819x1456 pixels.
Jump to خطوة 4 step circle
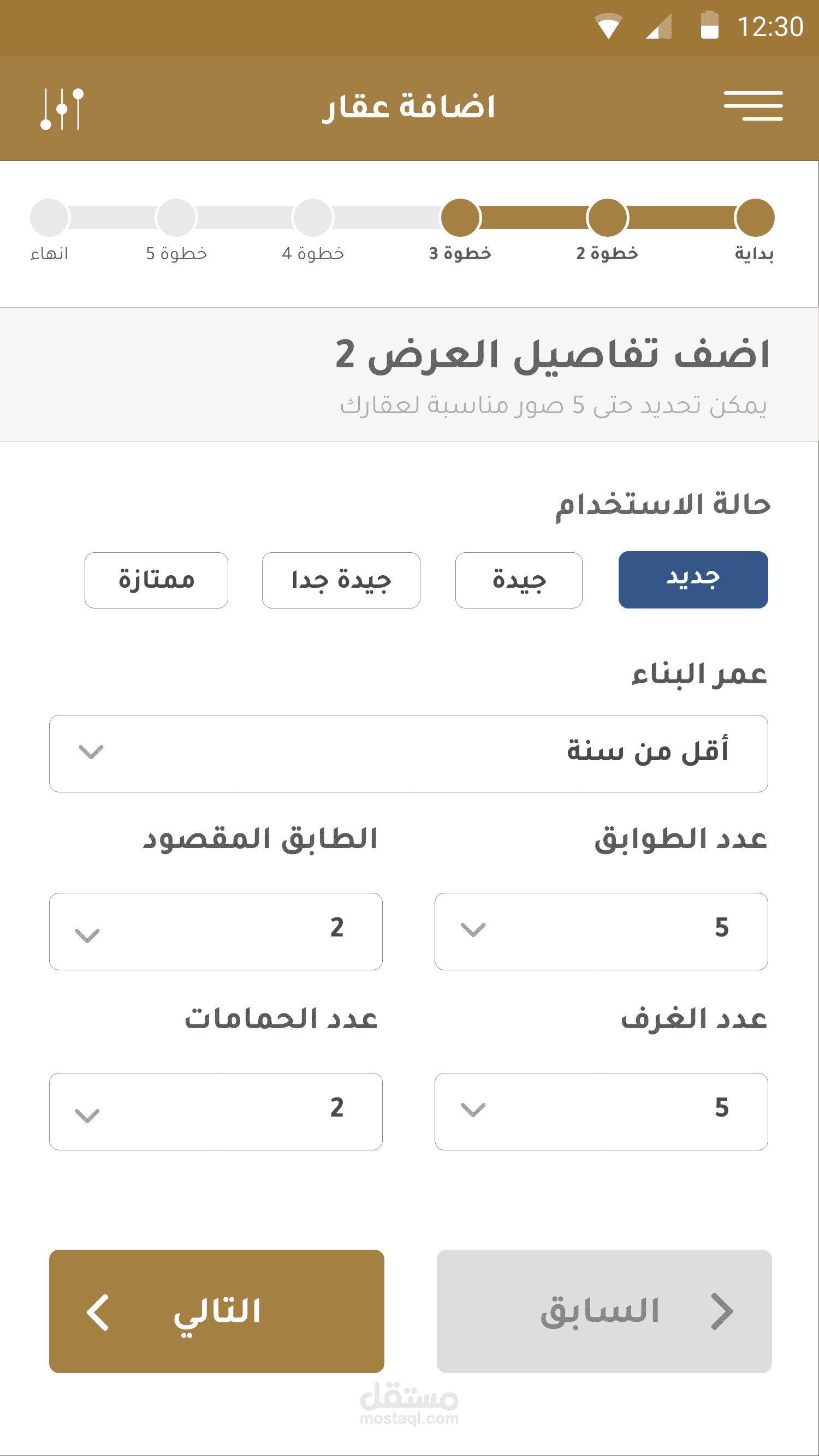click(313, 218)
